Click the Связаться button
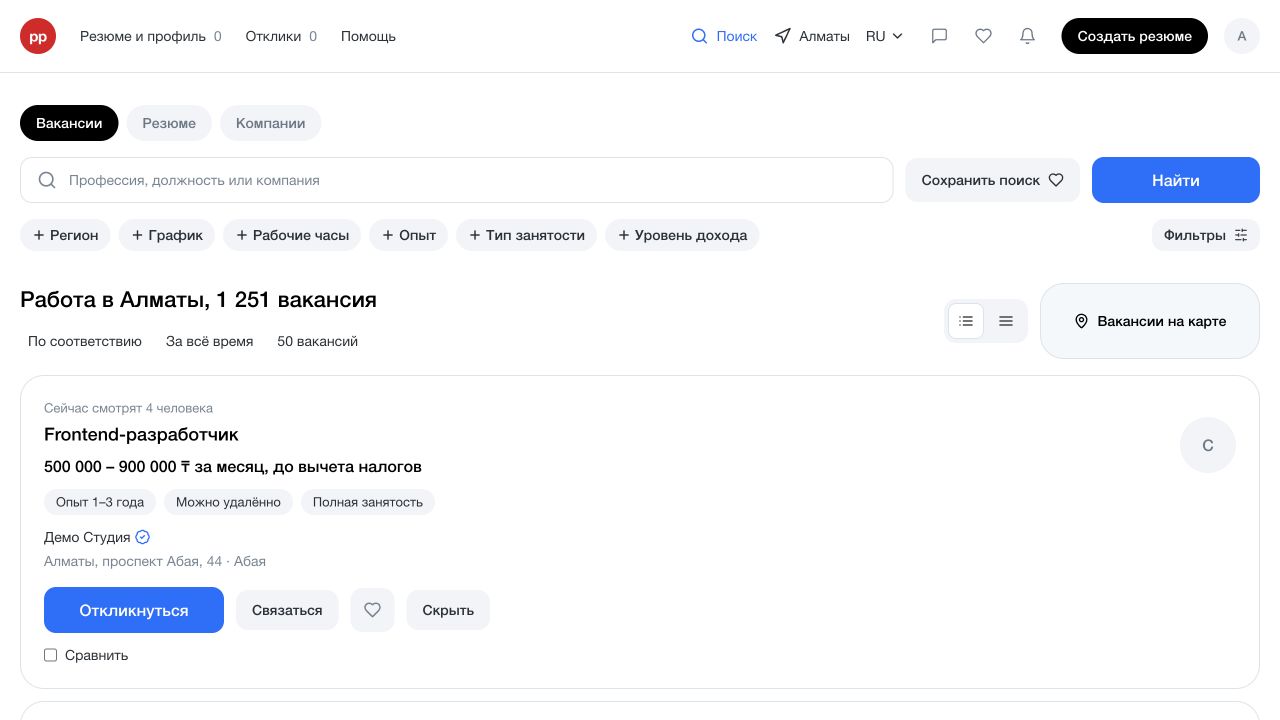 [x=287, y=610]
